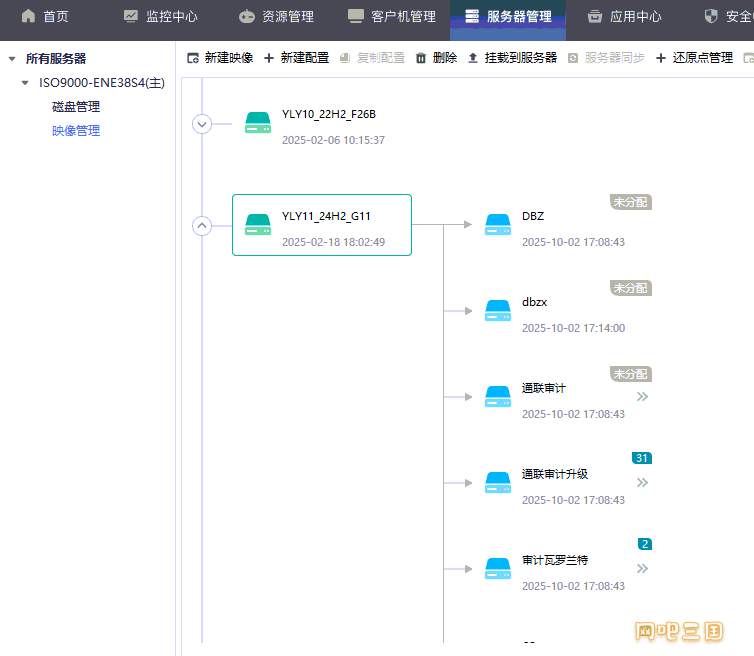Click the green YLY11_24H2_G11 disk icon
Screen dimensions: 754x656
click(258, 225)
